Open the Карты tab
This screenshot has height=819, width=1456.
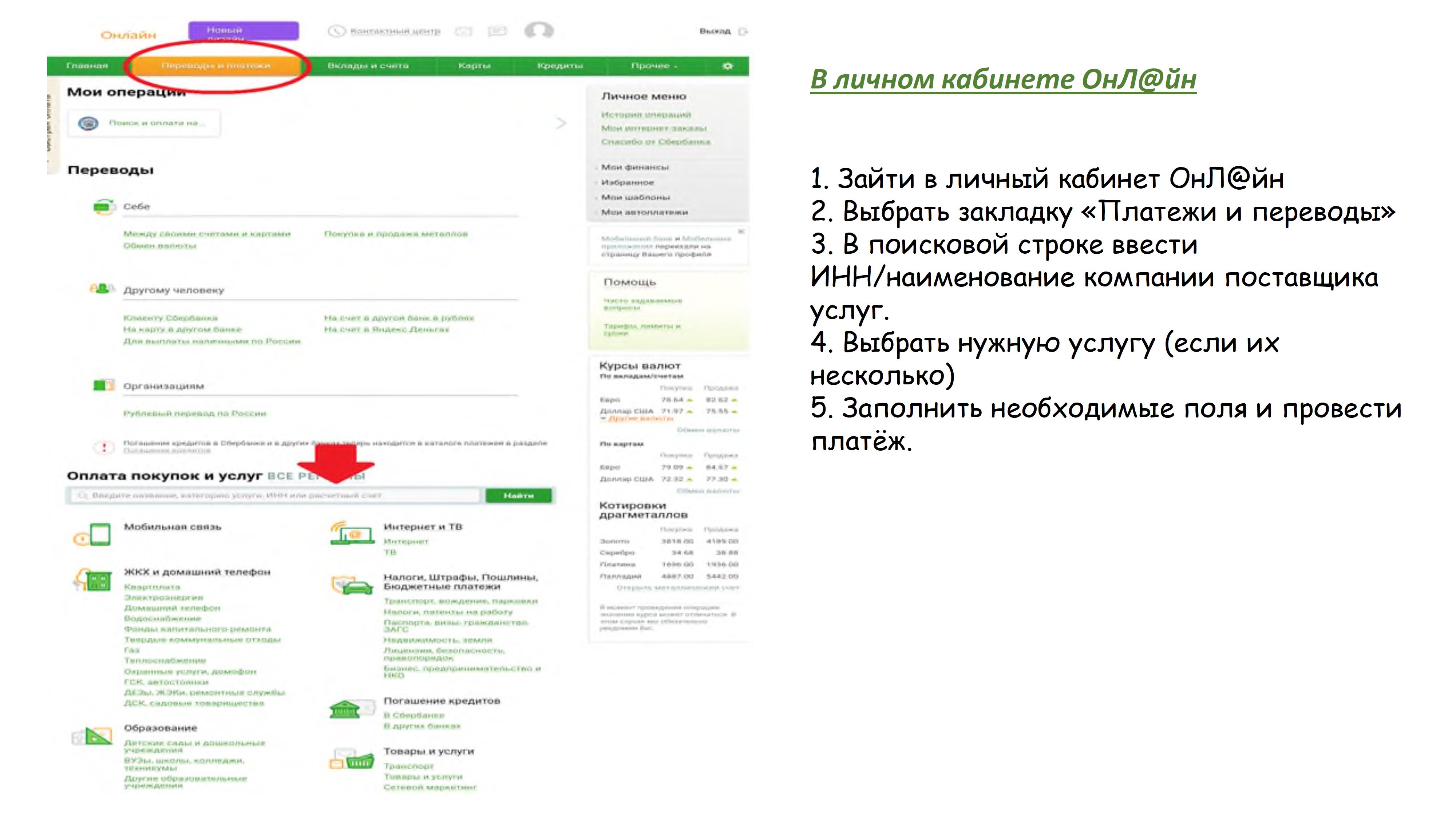click(474, 66)
